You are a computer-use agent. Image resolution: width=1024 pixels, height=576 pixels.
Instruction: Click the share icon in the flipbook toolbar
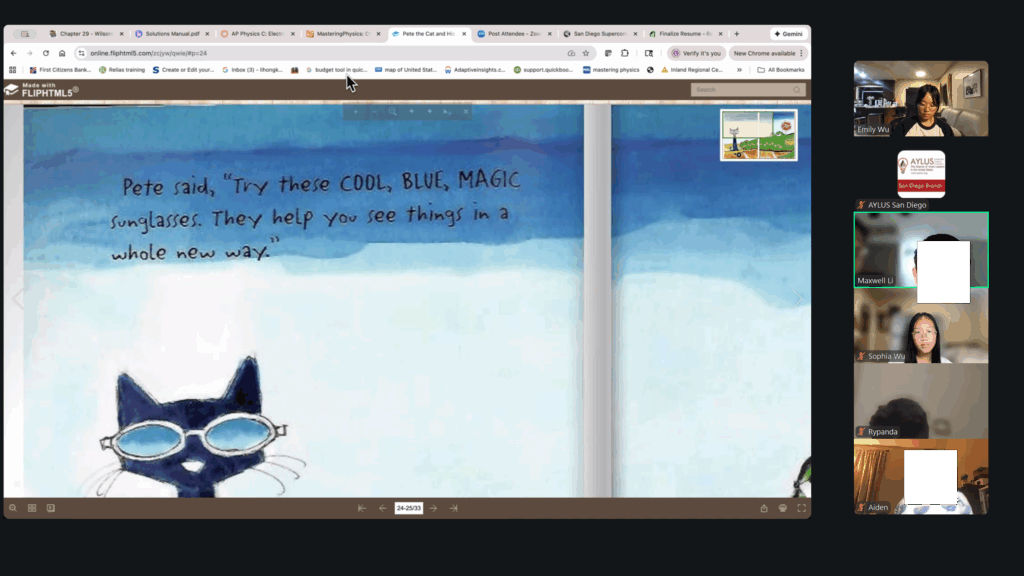(764, 508)
